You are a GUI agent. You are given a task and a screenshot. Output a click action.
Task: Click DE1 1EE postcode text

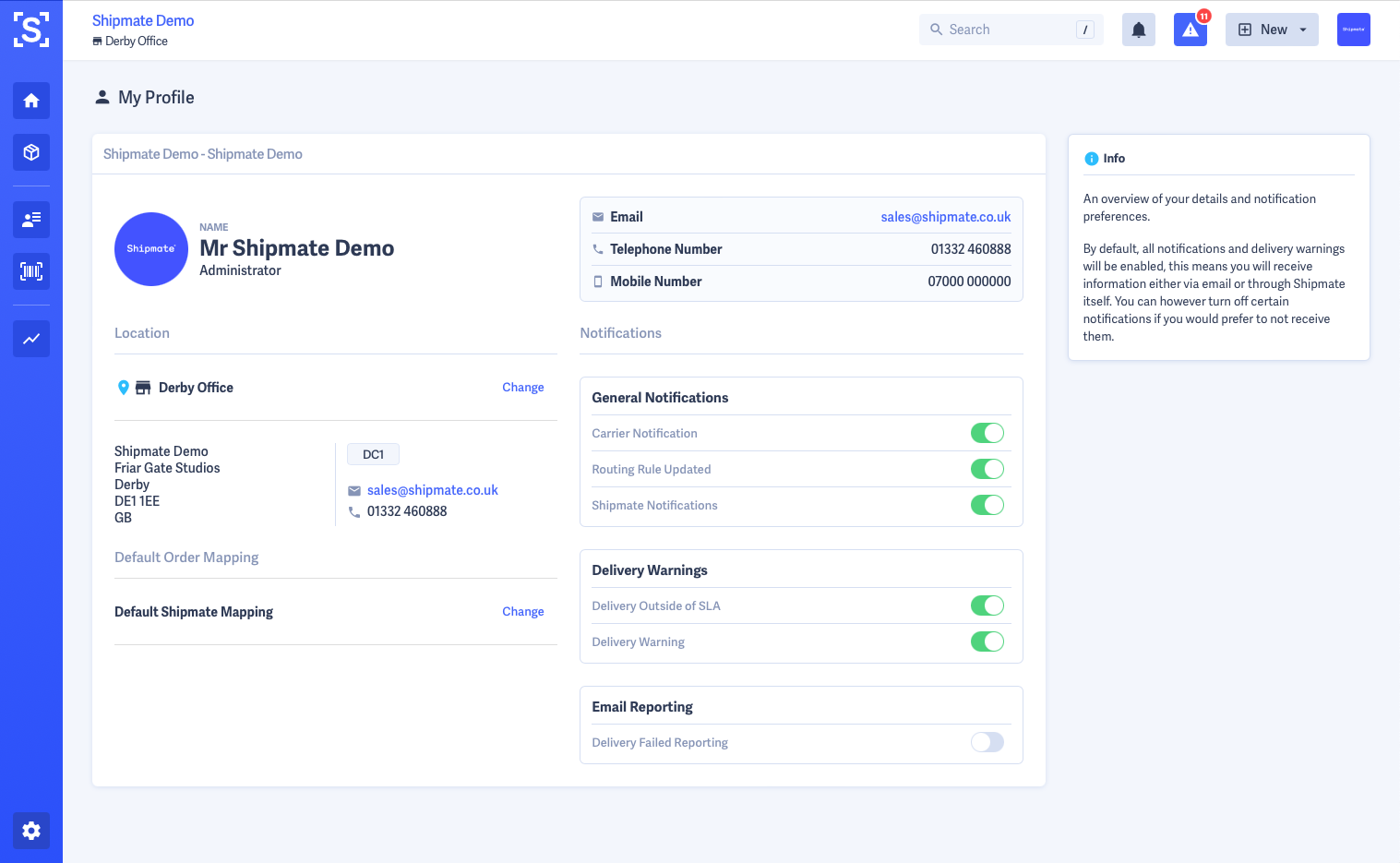coord(137,501)
